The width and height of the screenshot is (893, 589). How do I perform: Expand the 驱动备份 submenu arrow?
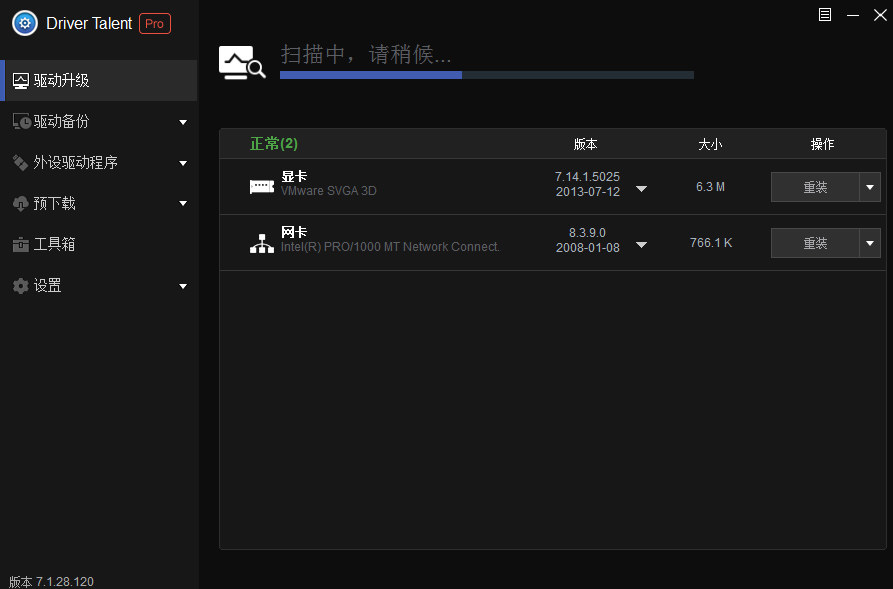tap(183, 122)
